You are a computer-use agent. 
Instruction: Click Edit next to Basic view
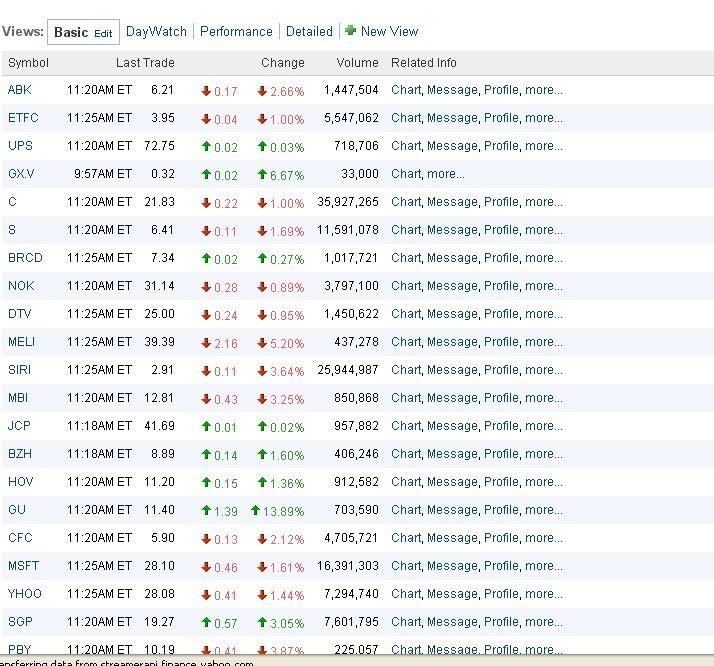(x=103, y=33)
